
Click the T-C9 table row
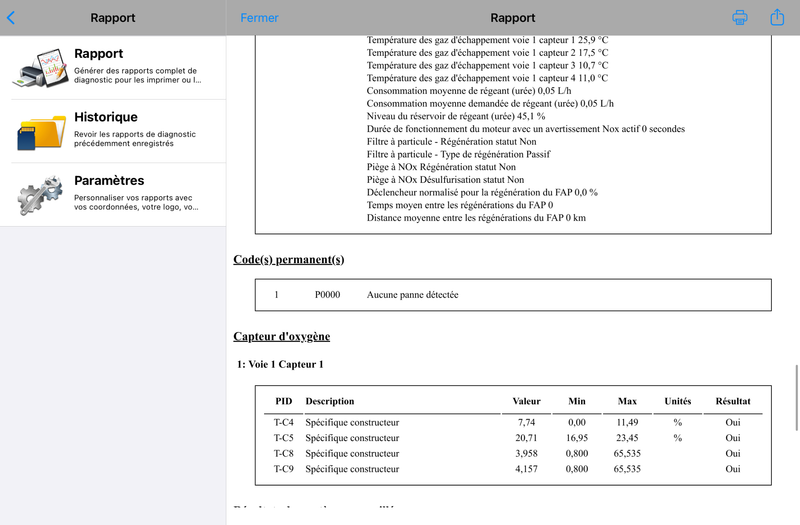(x=513, y=469)
